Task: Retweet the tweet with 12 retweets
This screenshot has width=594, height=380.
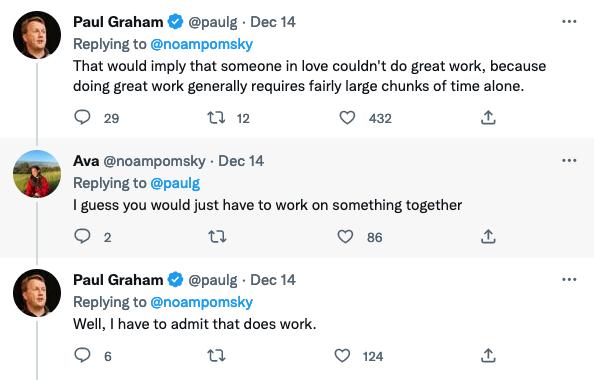Action: 216,118
